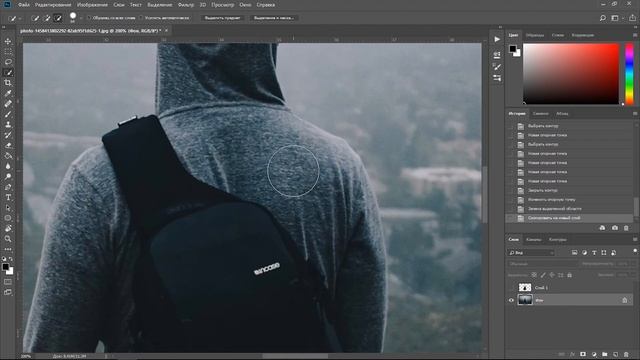Open the brush picker dropdown arrow
Screen dimensions: 640x360
[81, 18]
